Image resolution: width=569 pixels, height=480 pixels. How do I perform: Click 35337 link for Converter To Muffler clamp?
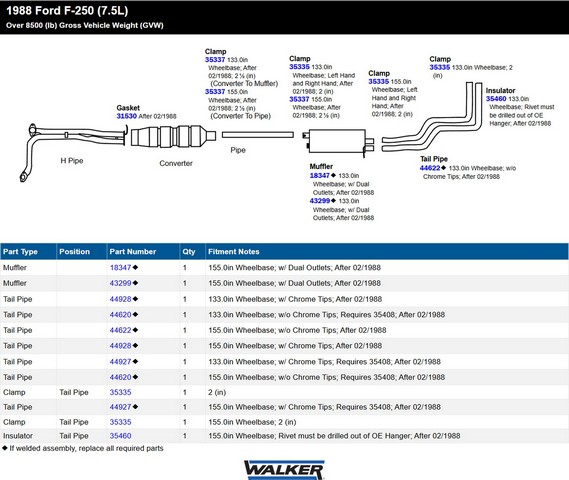point(215,60)
